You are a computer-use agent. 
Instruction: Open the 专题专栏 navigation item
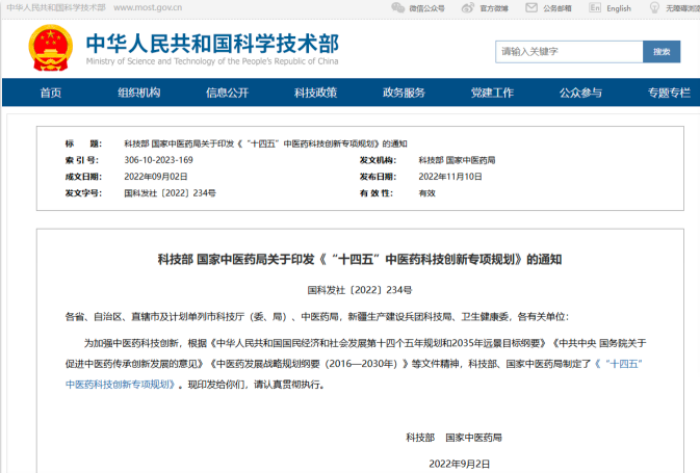pyautogui.click(x=669, y=93)
